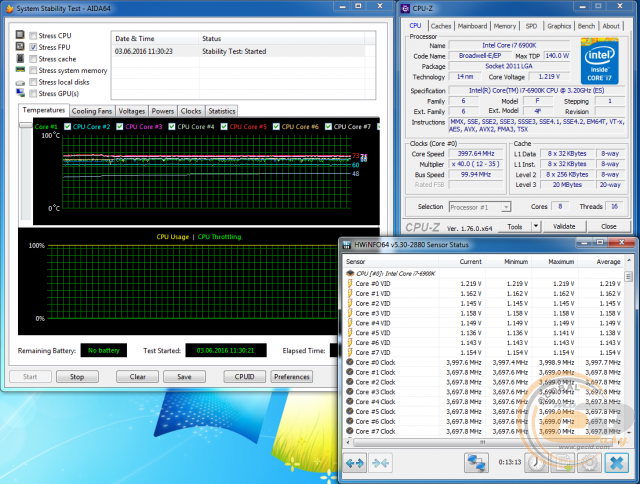This screenshot has height=484, width=640.
Task: Click the Save button in AIDA64
Action: click(x=184, y=377)
